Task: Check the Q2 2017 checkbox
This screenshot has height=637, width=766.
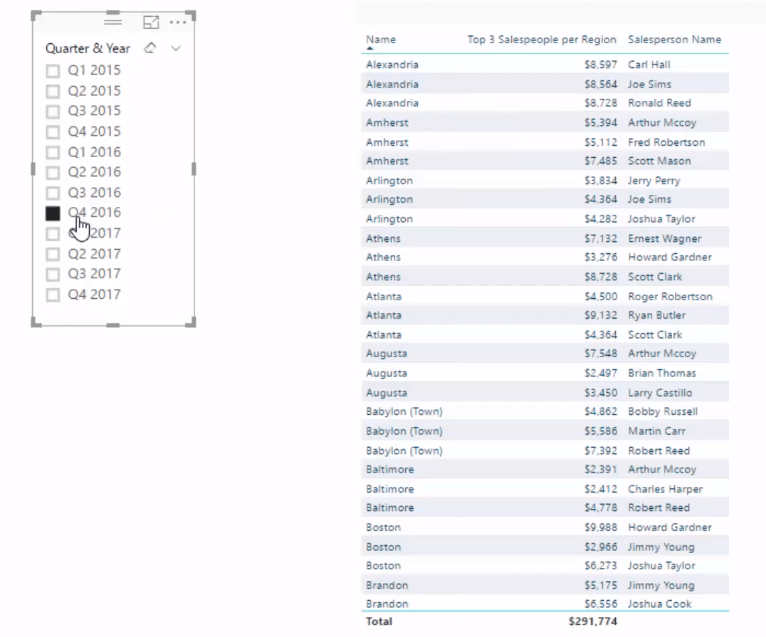Action: click(x=53, y=254)
